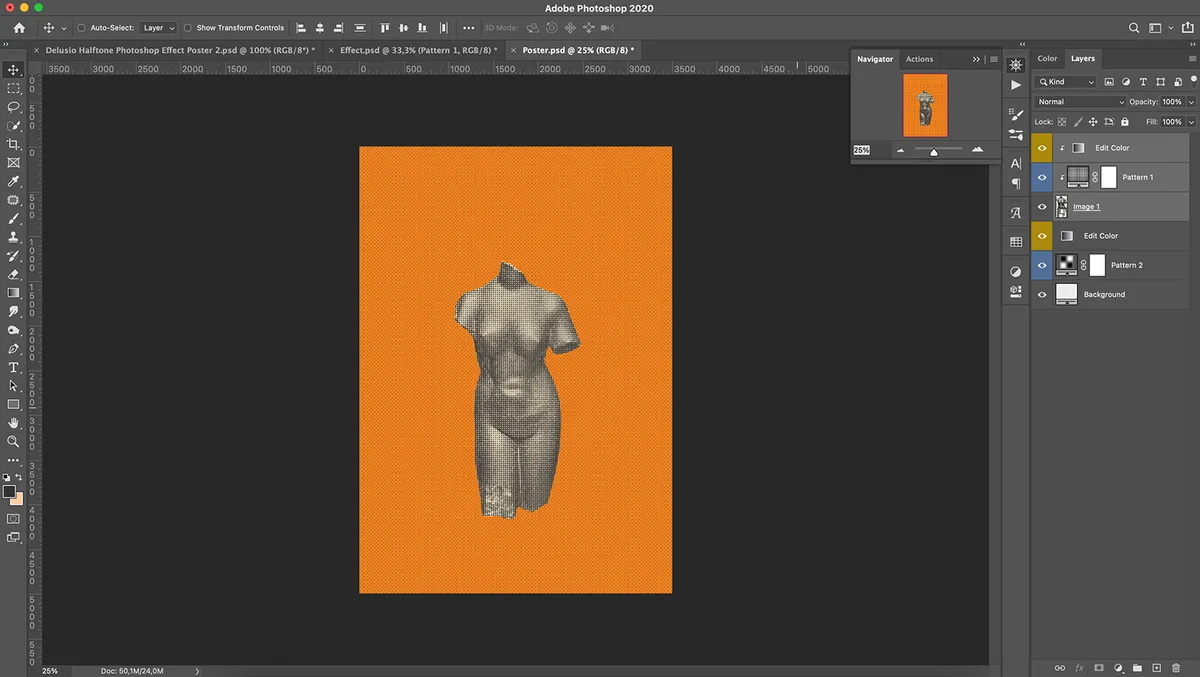
Task: Open the Color panel tab
Action: tap(1047, 59)
